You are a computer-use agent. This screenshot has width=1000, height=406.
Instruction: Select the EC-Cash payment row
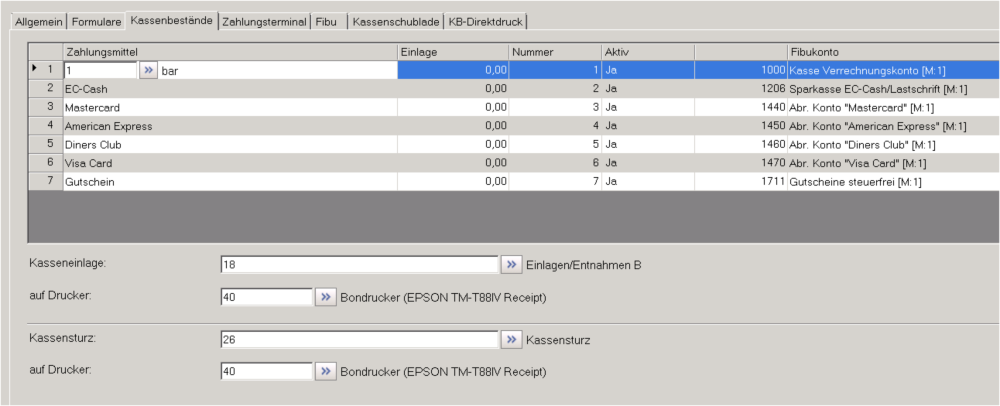(228, 89)
